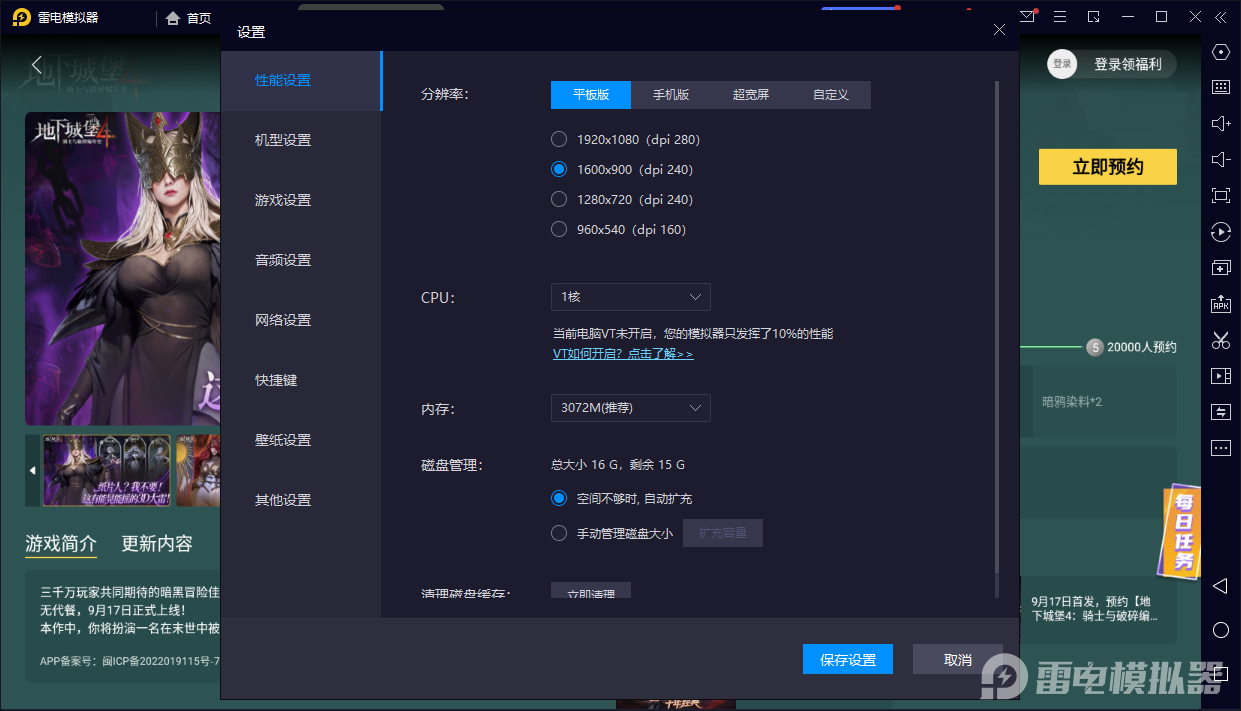This screenshot has width=1241, height=711.
Task: Choose 手动管理磁盘大小 disk option
Action: click(x=612, y=533)
